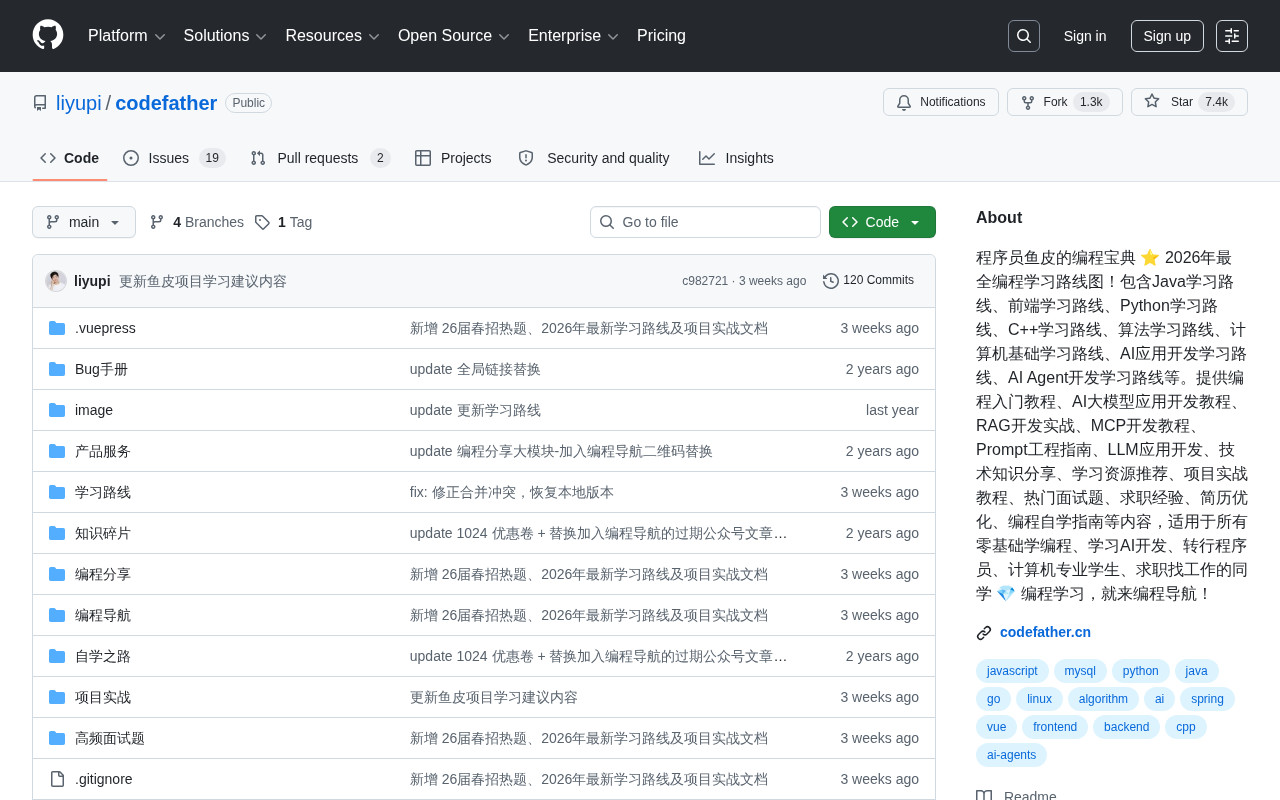Click the 项目实战 folder icon
The width and height of the screenshot is (1280, 800).
57,697
